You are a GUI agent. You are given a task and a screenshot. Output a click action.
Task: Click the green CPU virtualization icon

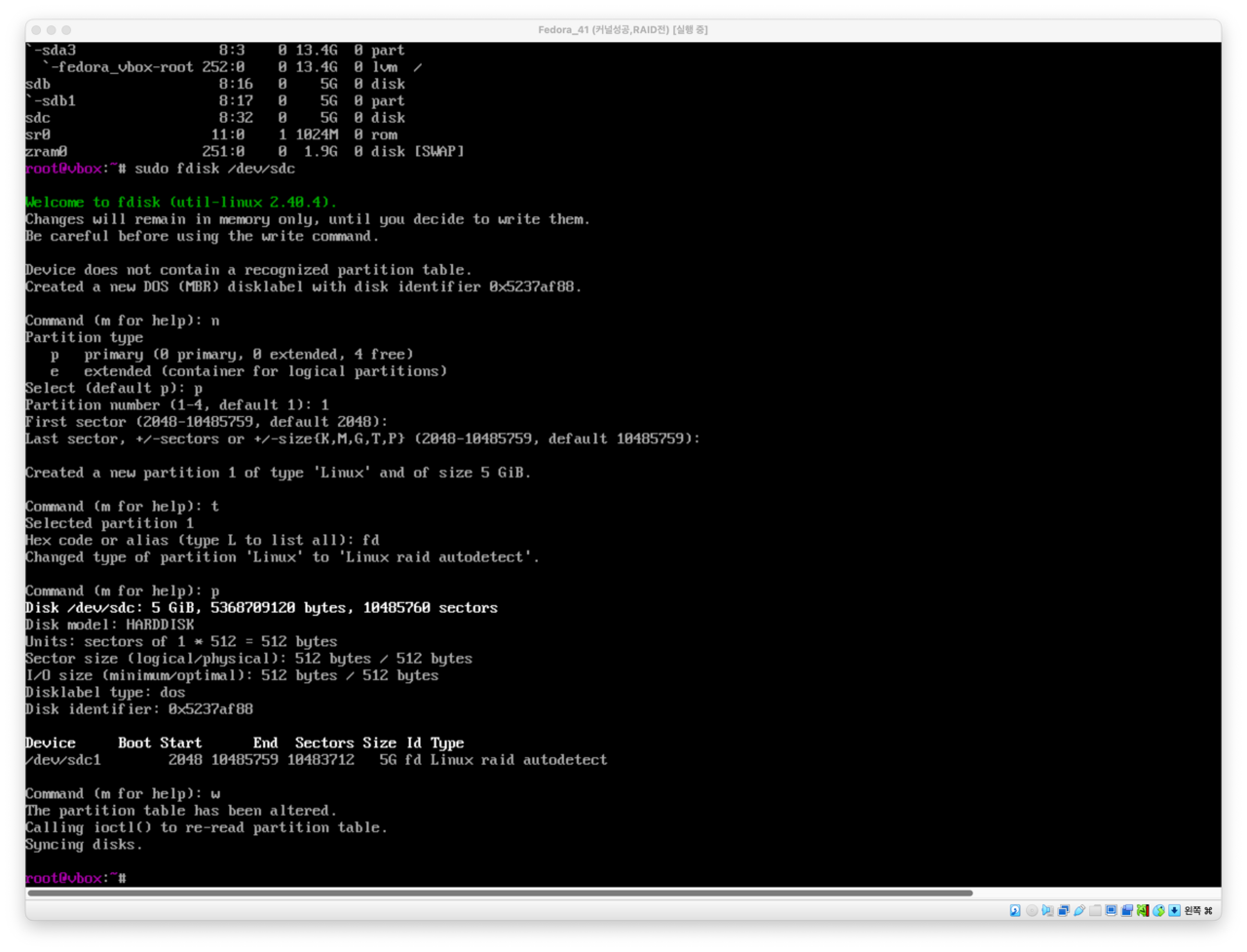pos(1143,911)
